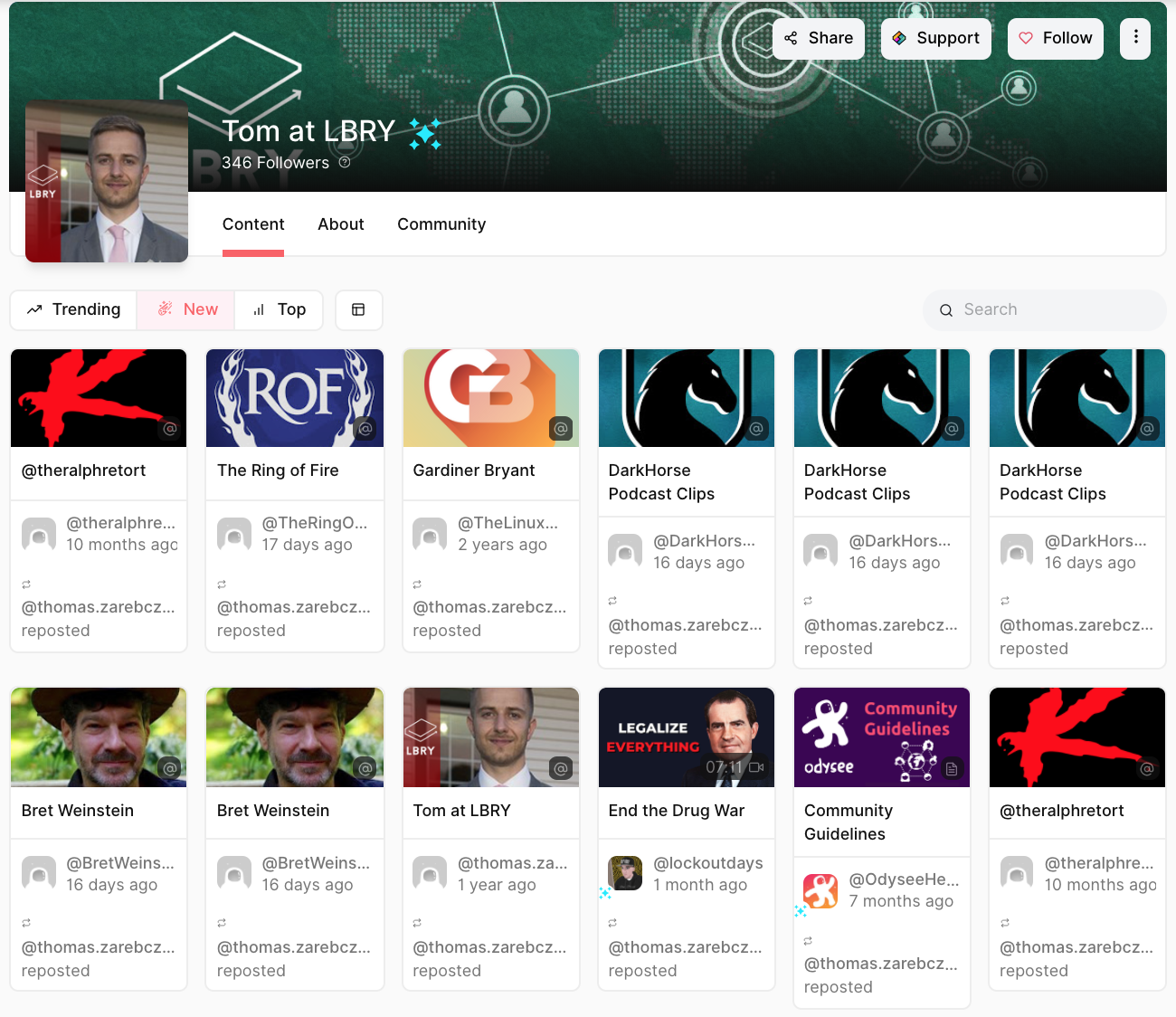Switch to the Content tab
This screenshot has width=1176, height=1017.
[253, 224]
